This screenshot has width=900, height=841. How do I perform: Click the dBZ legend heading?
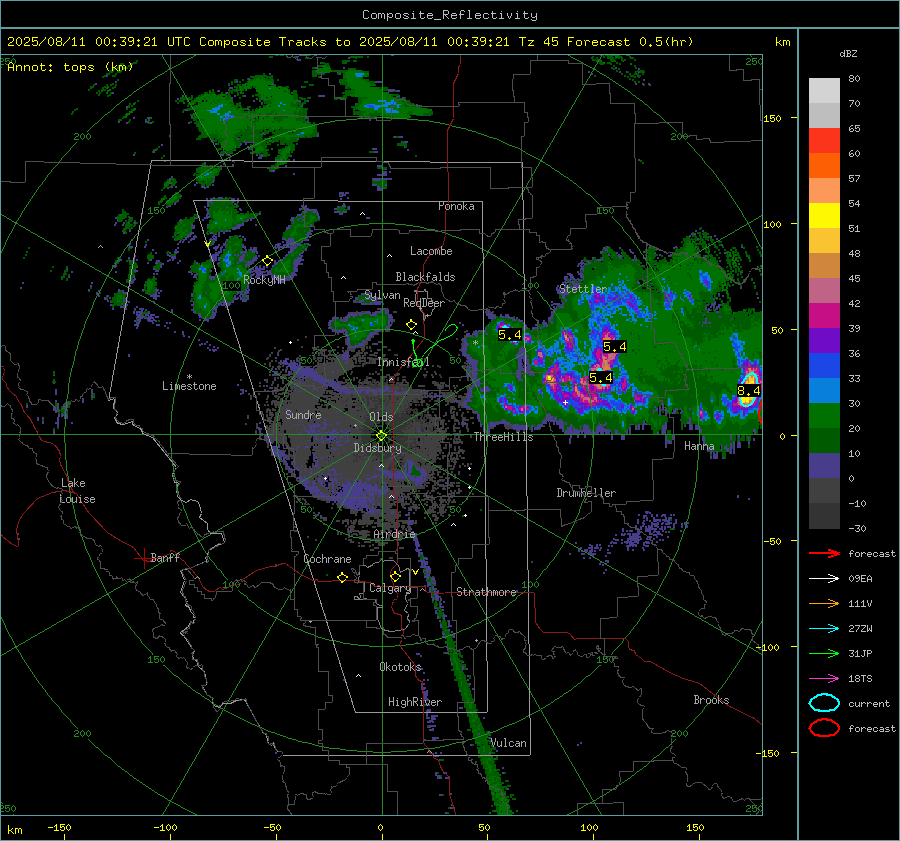coord(848,53)
